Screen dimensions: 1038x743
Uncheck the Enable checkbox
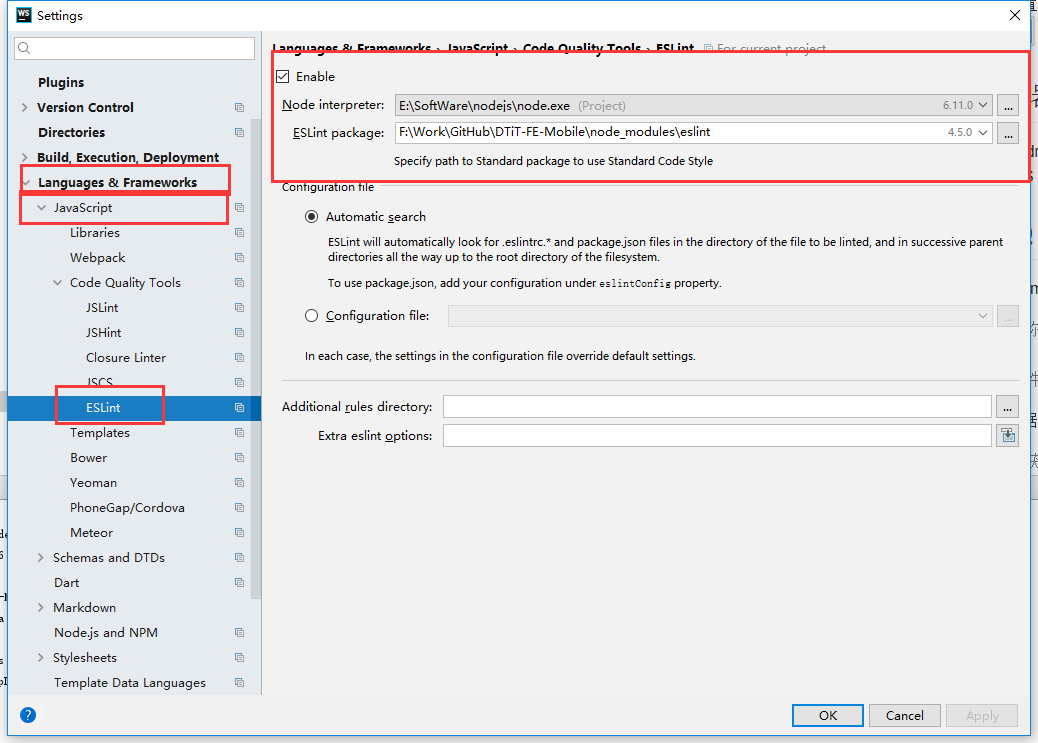coord(283,77)
